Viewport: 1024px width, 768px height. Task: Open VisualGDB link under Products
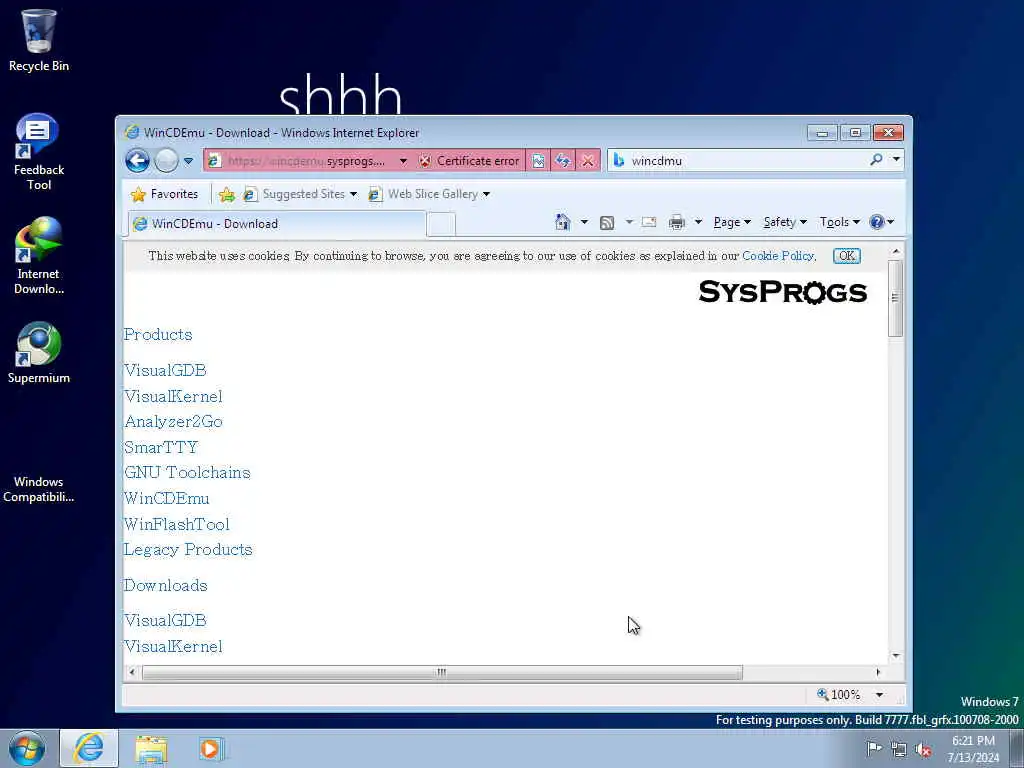pos(165,370)
